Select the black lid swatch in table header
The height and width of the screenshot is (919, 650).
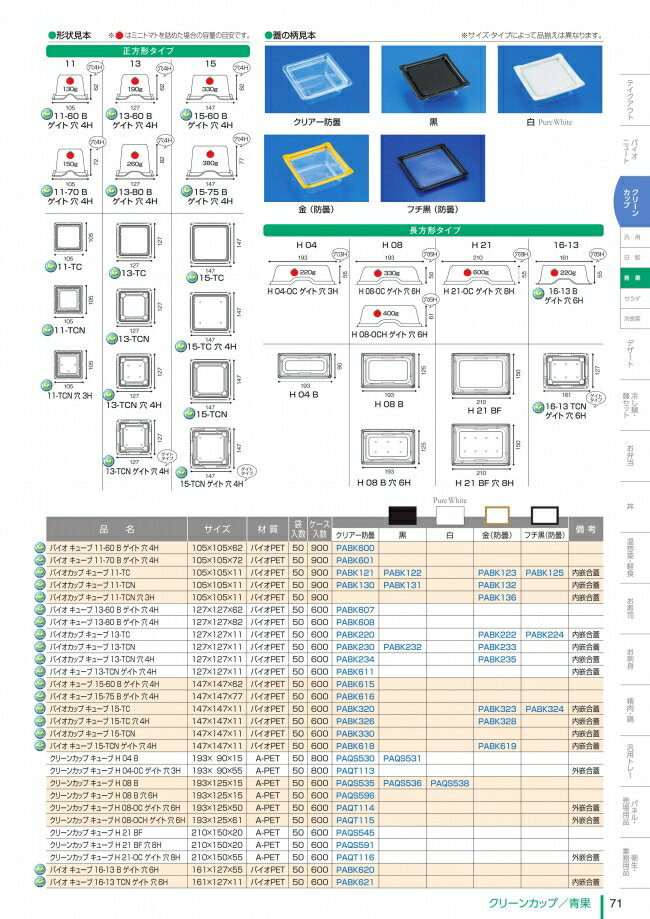pyautogui.click(x=402, y=515)
